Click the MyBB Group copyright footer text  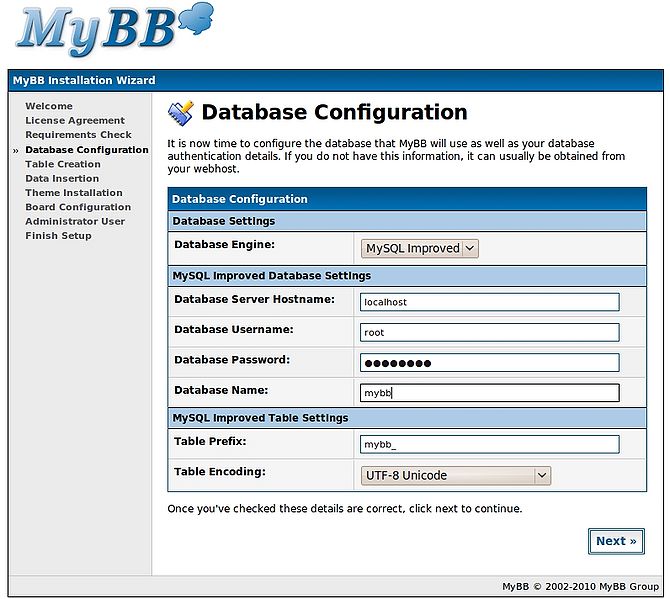(x=580, y=587)
